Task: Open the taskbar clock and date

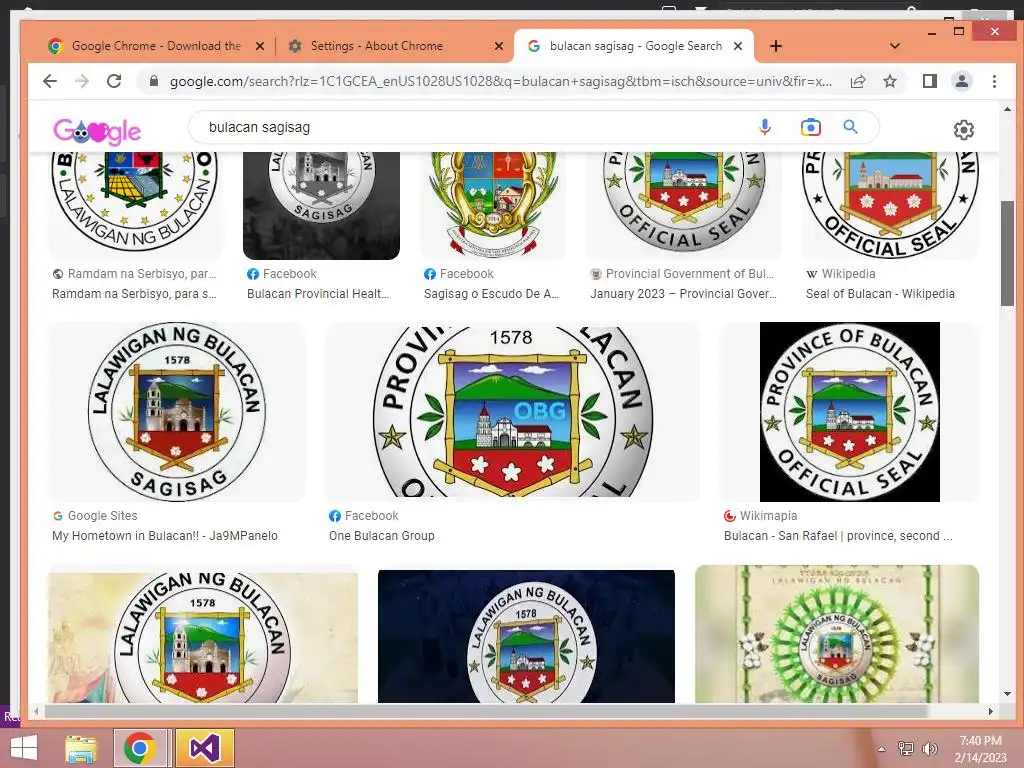Action: pos(981,749)
